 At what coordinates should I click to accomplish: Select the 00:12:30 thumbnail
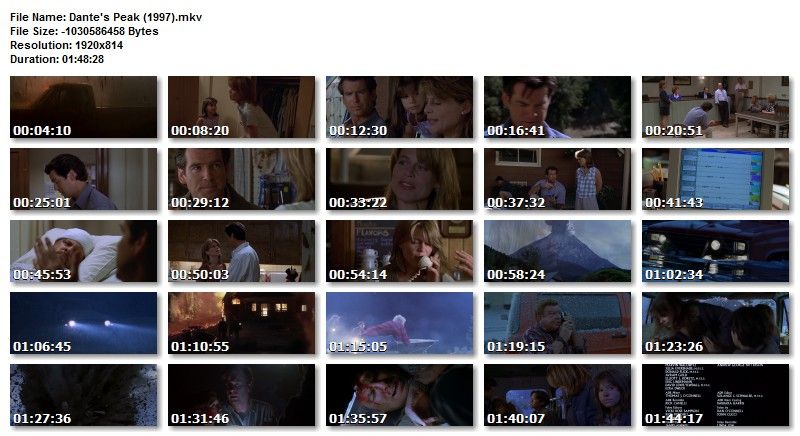click(x=399, y=107)
